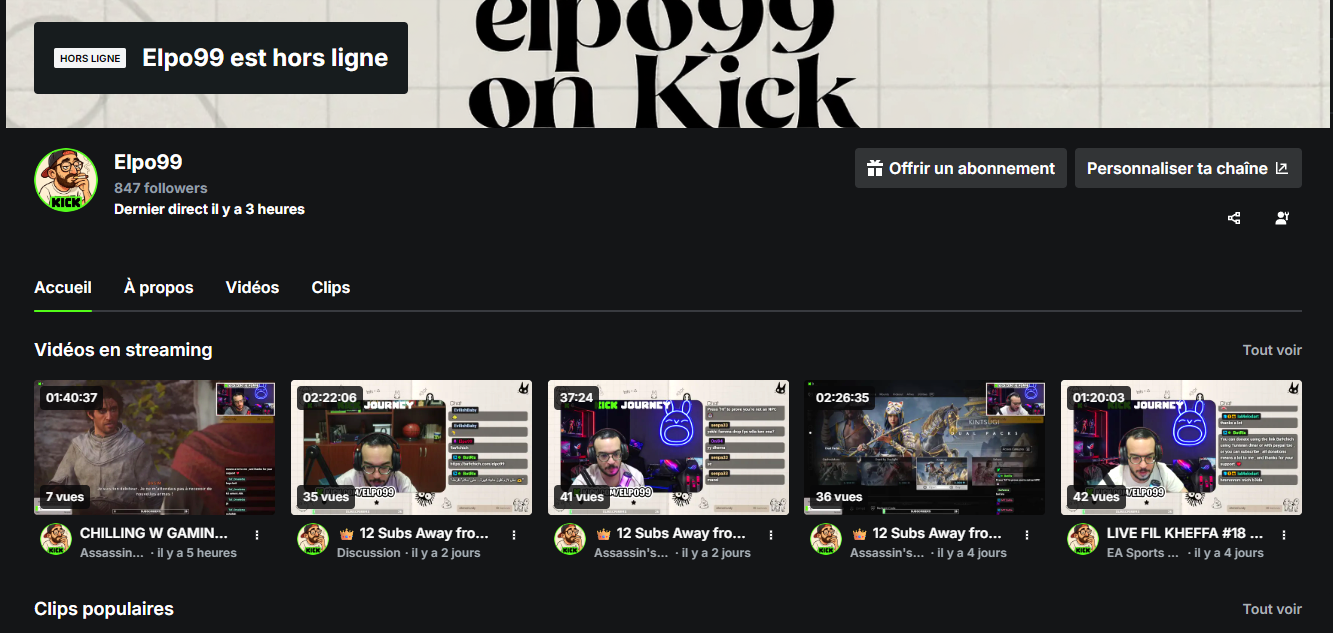
Task: Click CHILLING W GAMIN video title
Action: [154, 534]
